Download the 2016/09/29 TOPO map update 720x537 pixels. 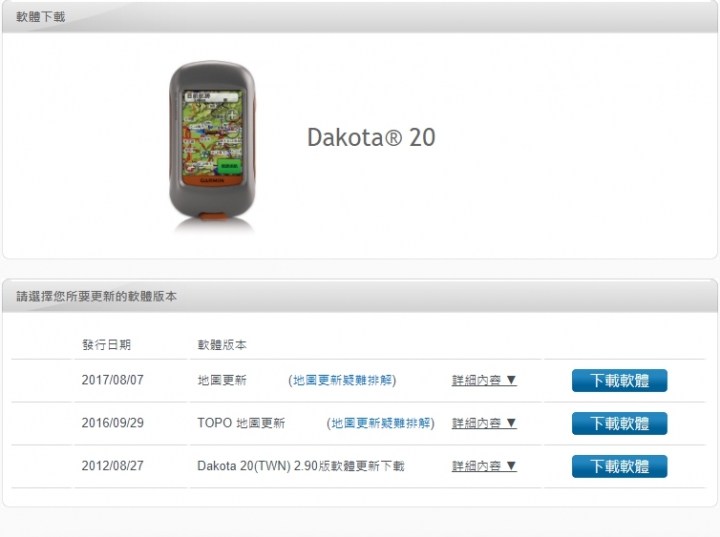(x=619, y=423)
